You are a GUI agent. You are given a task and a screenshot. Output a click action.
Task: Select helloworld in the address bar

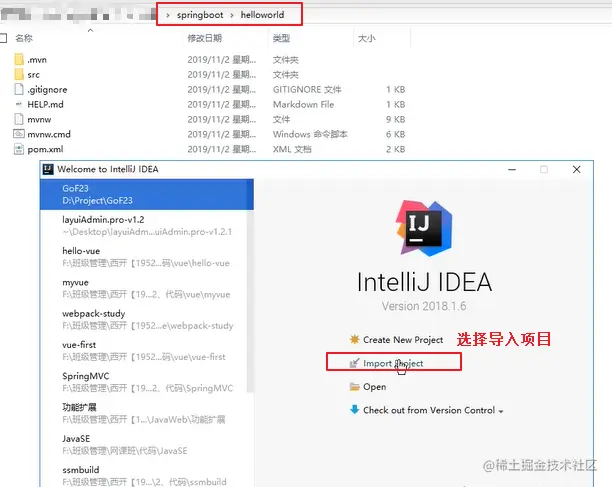[262, 15]
